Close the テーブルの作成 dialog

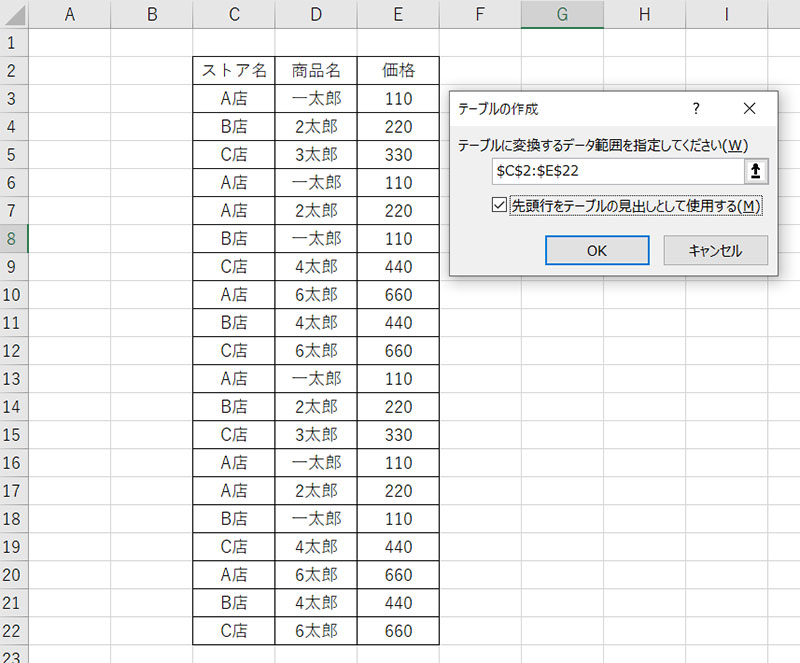[750, 108]
